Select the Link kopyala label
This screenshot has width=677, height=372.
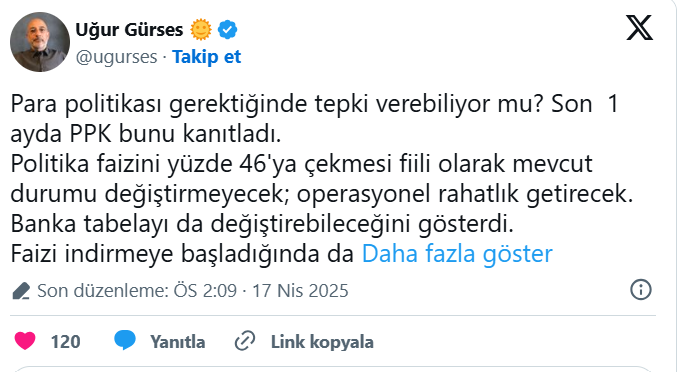[322, 342]
